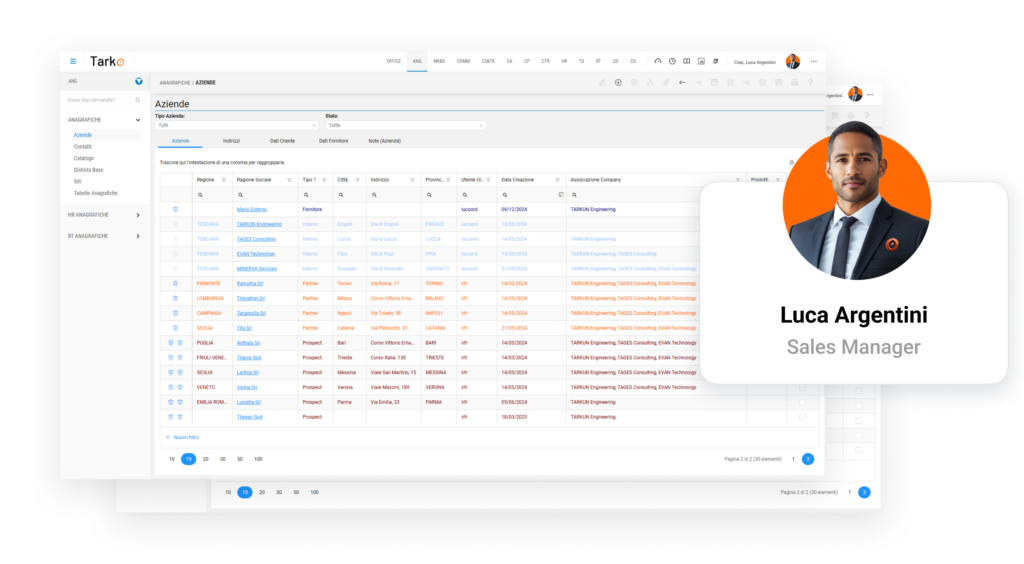Click the trash icon on the Mario Esterno row

click(175, 209)
